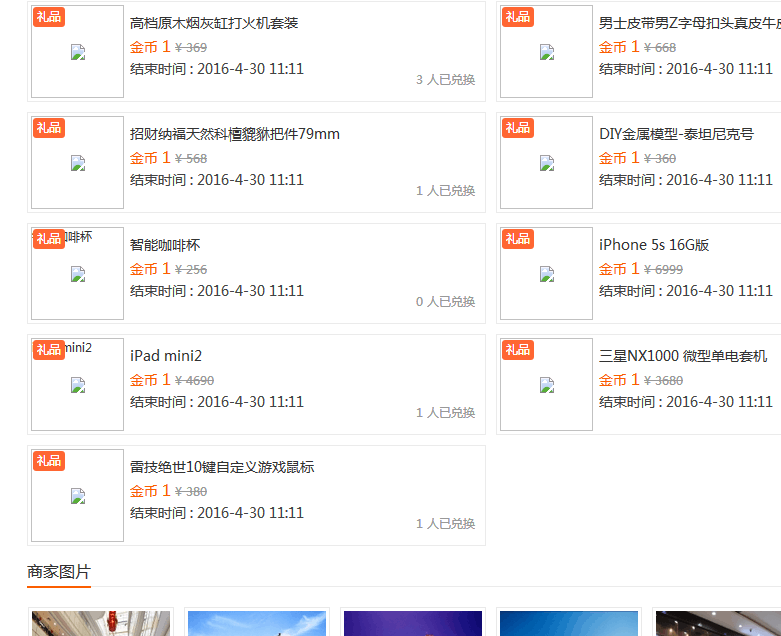
Task: Open product image of DIY金属模型-泰坦尼克号
Action: pos(546,163)
